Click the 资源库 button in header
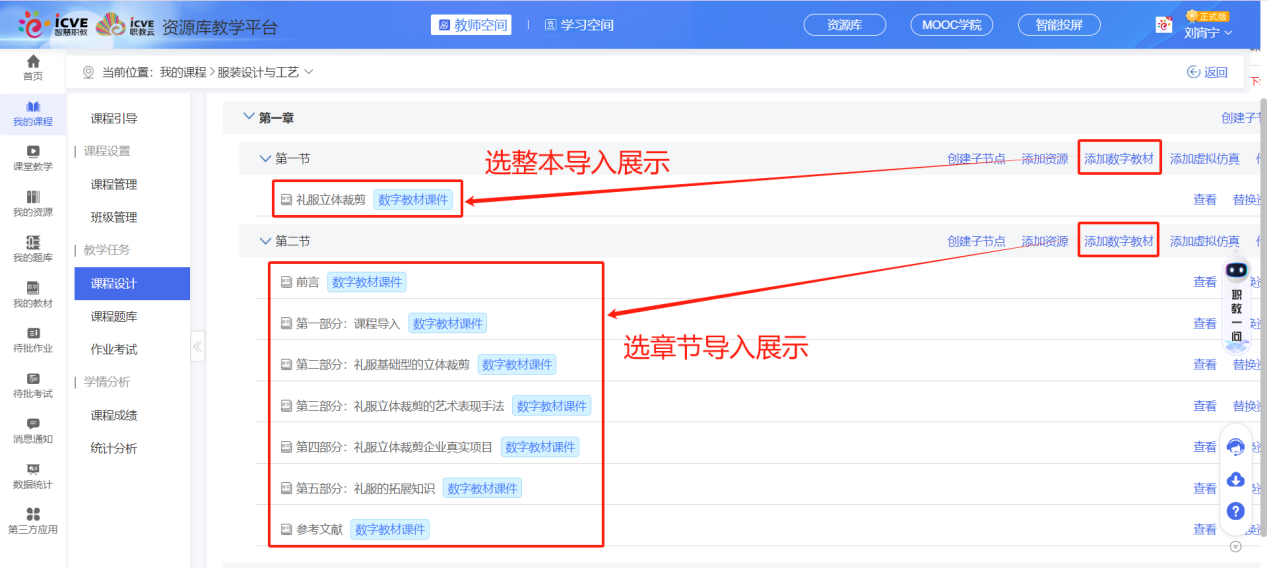1267x568 pixels. tap(845, 25)
